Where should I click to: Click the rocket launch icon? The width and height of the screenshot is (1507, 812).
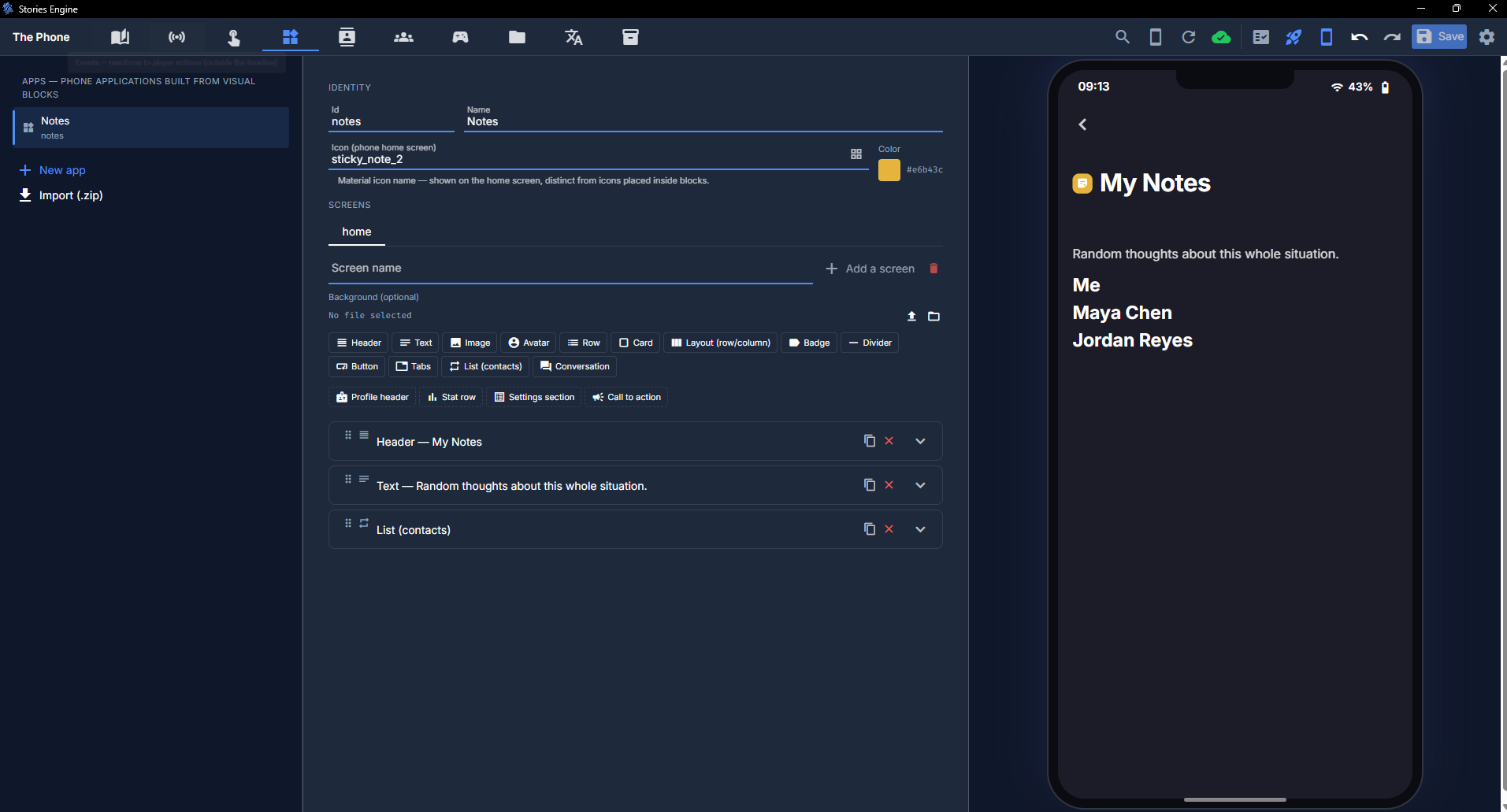pyautogui.click(x=1294, y=37)
